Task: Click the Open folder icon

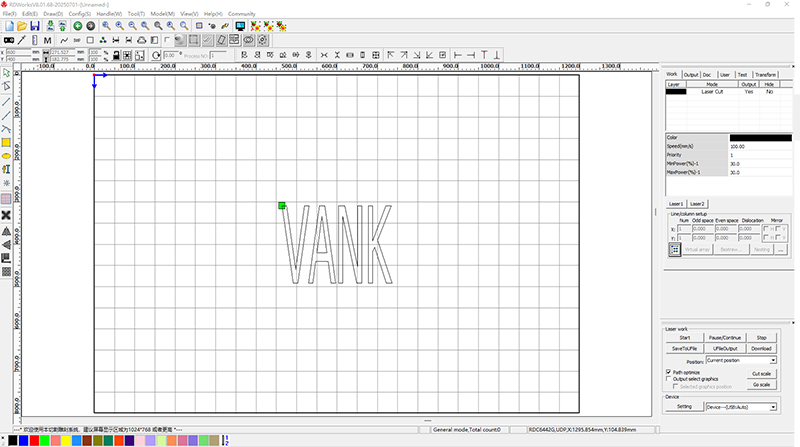Action: (21, 25)
